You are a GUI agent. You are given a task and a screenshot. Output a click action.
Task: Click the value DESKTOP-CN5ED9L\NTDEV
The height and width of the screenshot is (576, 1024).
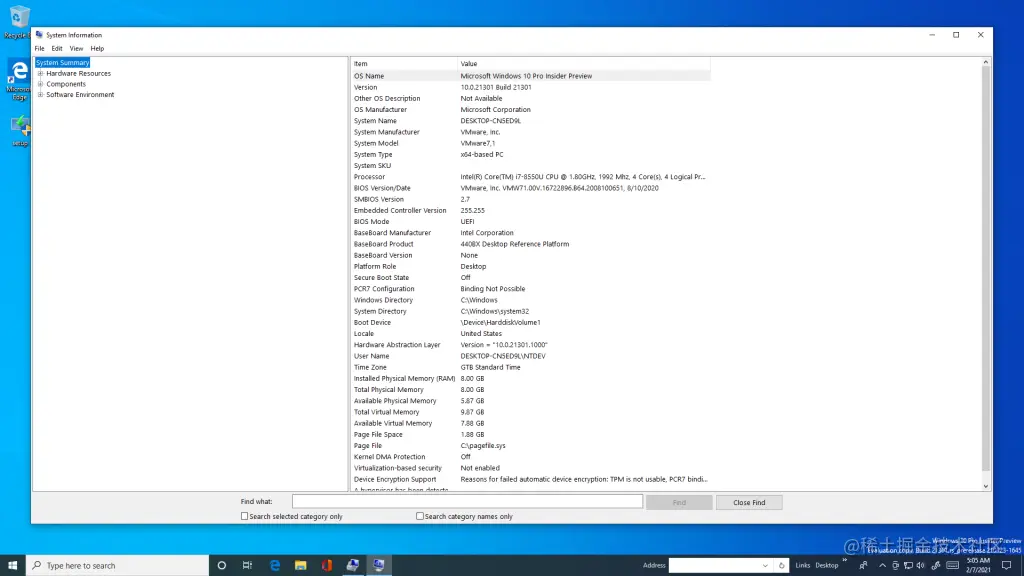tap(503, 356)
